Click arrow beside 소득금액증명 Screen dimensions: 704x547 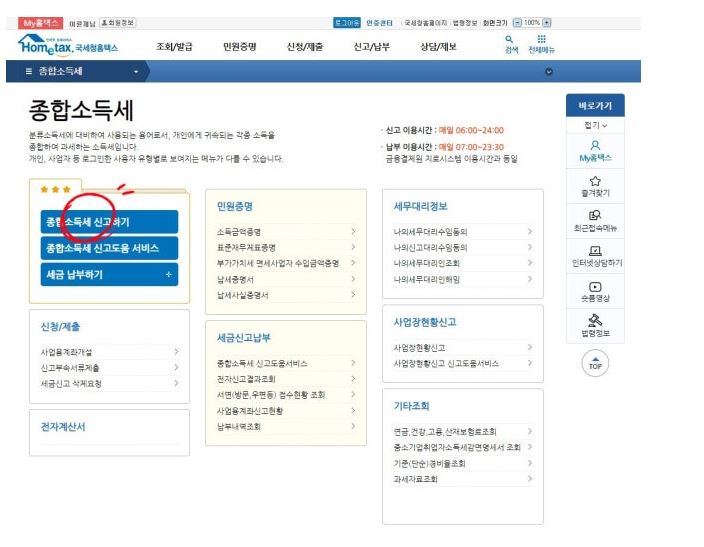click(x=353, y=231)
